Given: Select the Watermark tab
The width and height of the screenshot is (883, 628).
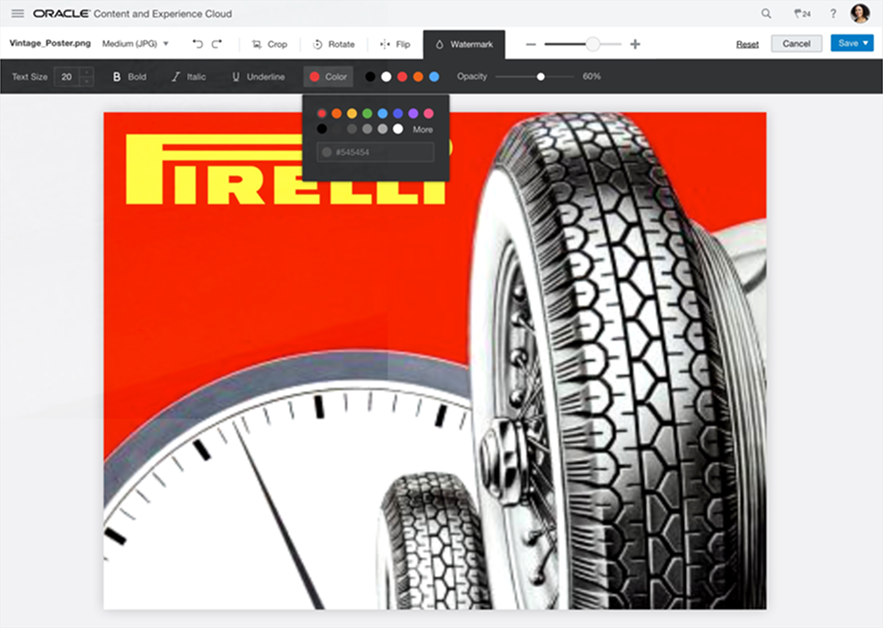Looking at the screenshot, I should 464,44.
